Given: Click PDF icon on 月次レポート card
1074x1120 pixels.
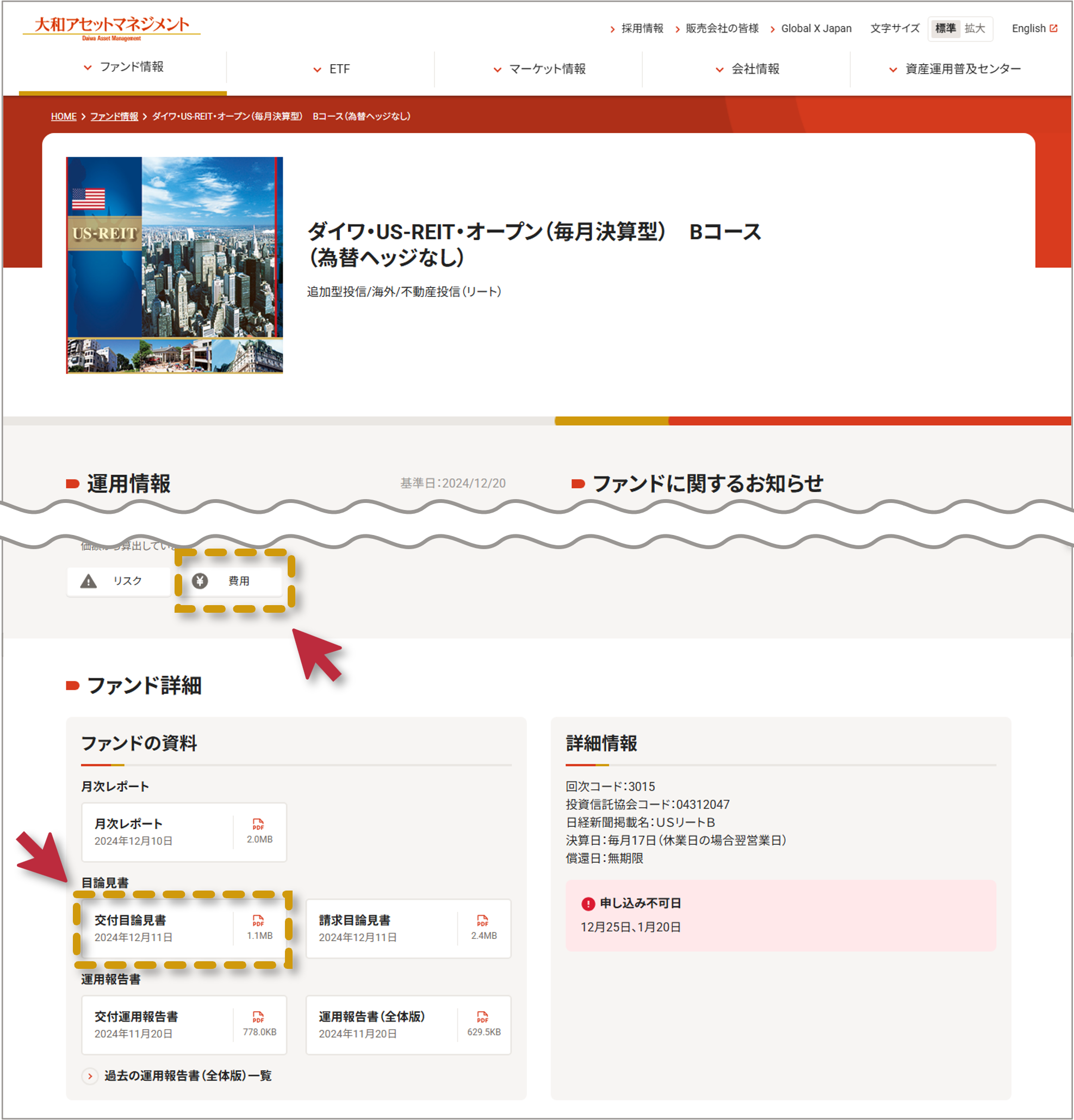Looking at the screenshot, I should [258, 825].
